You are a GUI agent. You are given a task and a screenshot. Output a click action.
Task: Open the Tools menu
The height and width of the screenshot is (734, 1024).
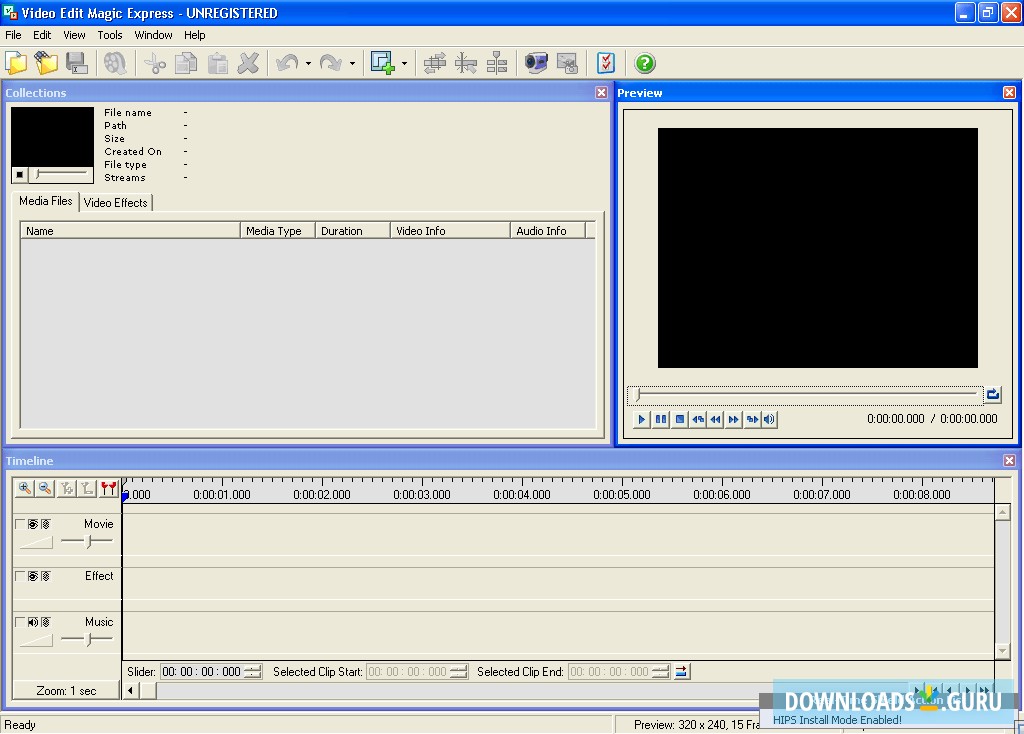point(110,34)
